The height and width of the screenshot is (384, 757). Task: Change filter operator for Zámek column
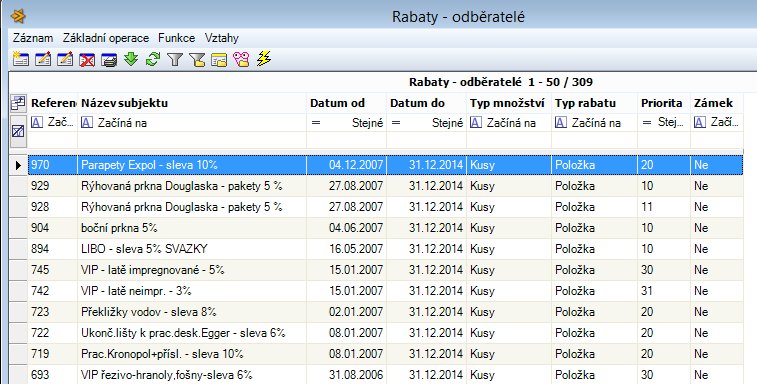(700, 123)
